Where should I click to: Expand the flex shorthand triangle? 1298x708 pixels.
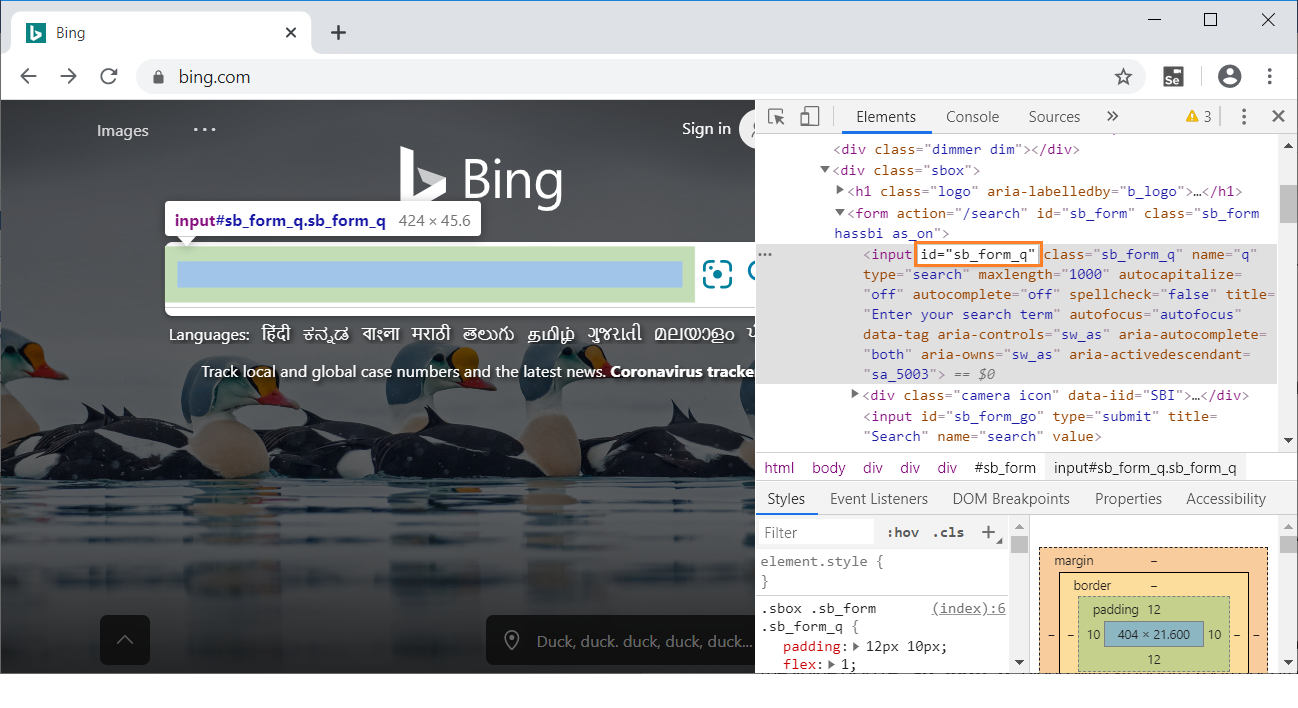click(832, 665)
